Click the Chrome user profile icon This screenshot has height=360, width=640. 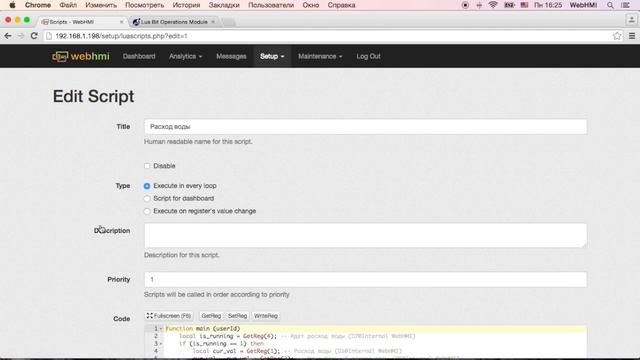[x=631, y=20]
